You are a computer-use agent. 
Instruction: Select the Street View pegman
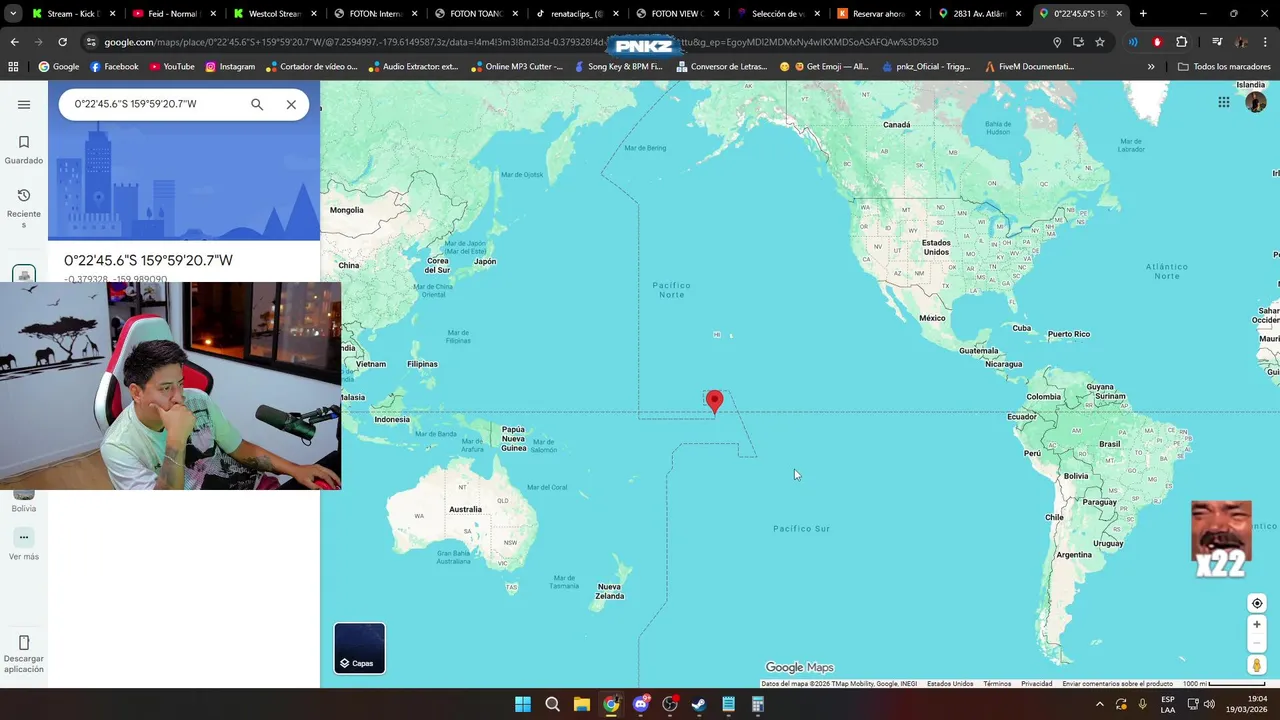[x=1257, y=665]
